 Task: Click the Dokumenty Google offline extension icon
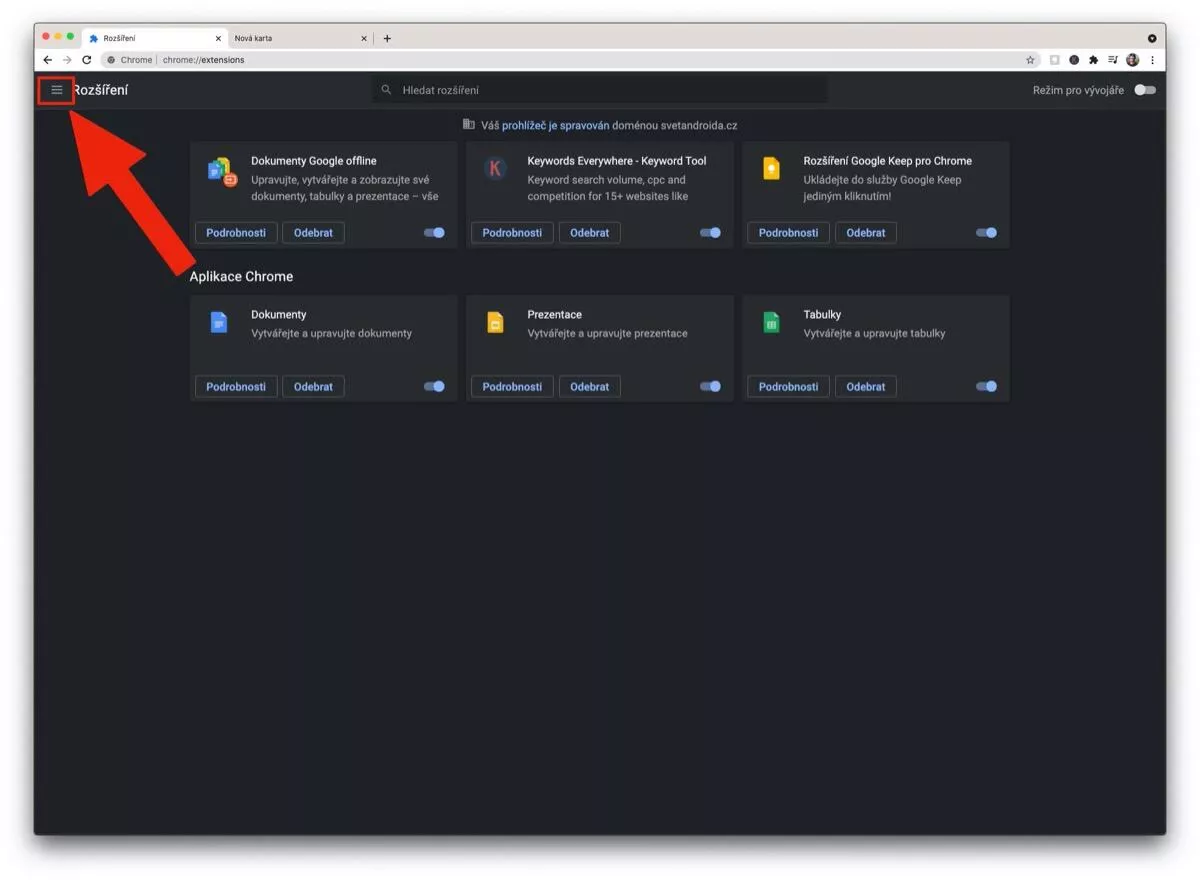221,171
